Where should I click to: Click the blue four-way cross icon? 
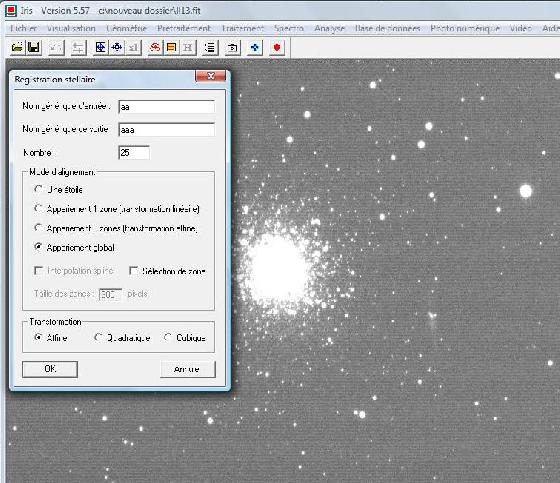tap(255, 48)
